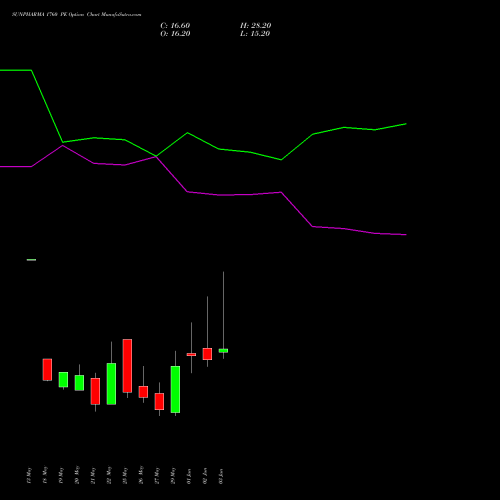Screen dimensions: 500x500
Task: Click the SUNPHARMA PE Options chart title
Action: click(76, 15)
